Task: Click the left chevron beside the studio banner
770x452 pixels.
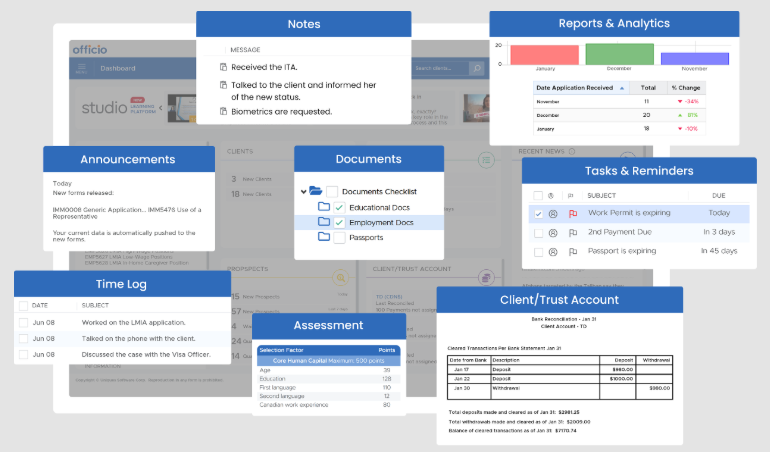Action: click(x=161, y=108)
